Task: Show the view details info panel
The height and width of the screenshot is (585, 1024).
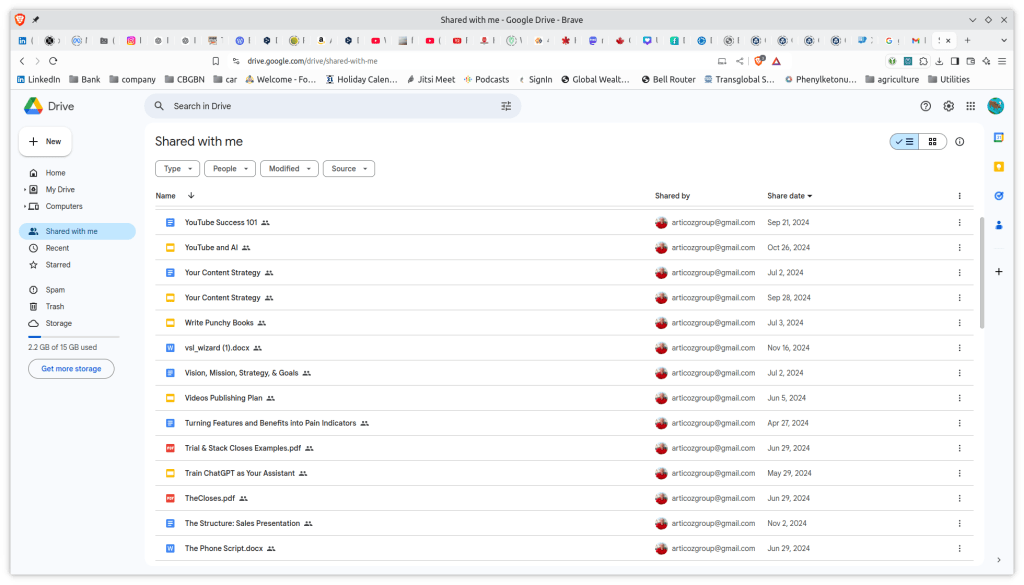Action: [960, 142]
